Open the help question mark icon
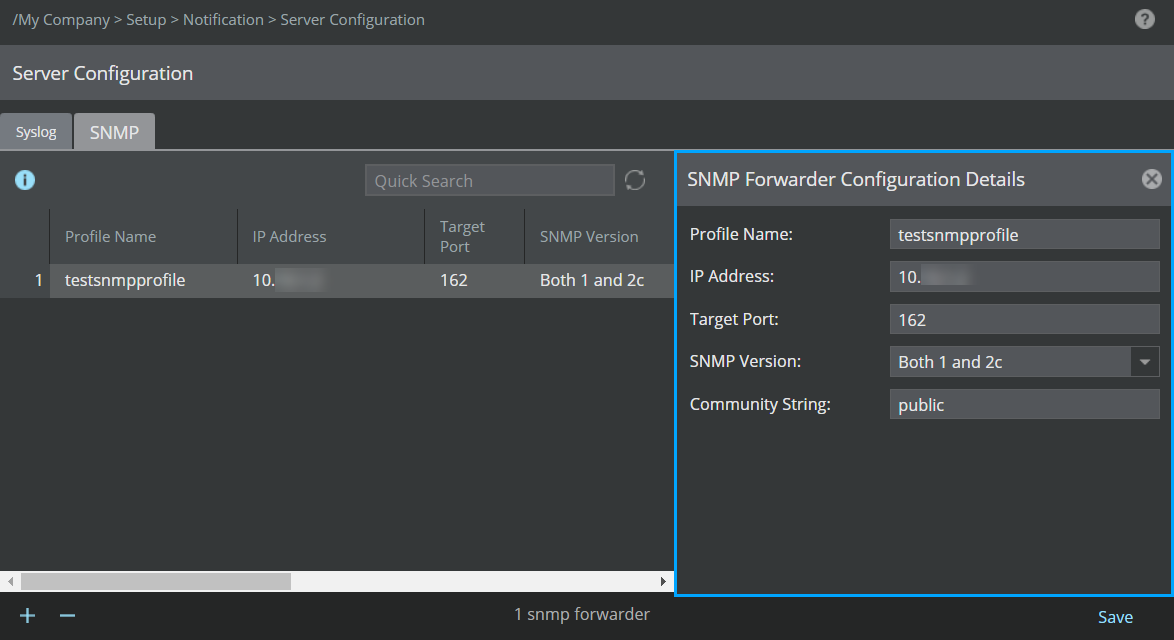The width and height of the screenshot is (1174, 640). (1144, 19)
